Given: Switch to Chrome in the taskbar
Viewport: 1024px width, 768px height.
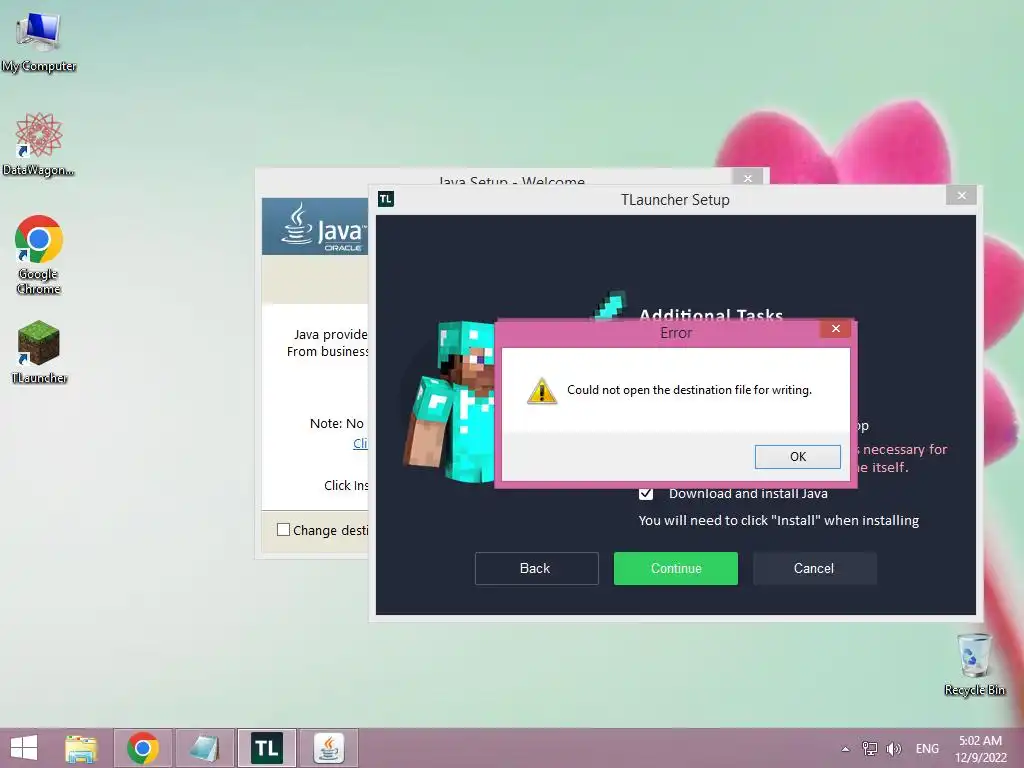Looking at the screenshot, I should coord(143,748).
